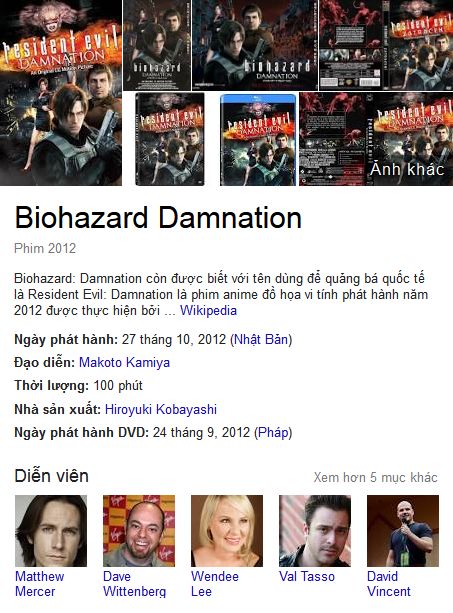
Task: Open producer Hiroyuki Kobayashi's link
Action: point(161,409)
